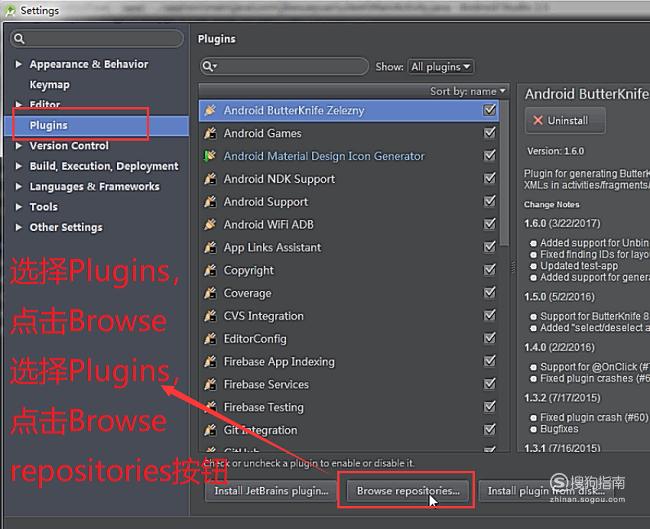Expand the Other Settings arrow
The height and width of the screenshot is (529, 650).
point(18,227)
